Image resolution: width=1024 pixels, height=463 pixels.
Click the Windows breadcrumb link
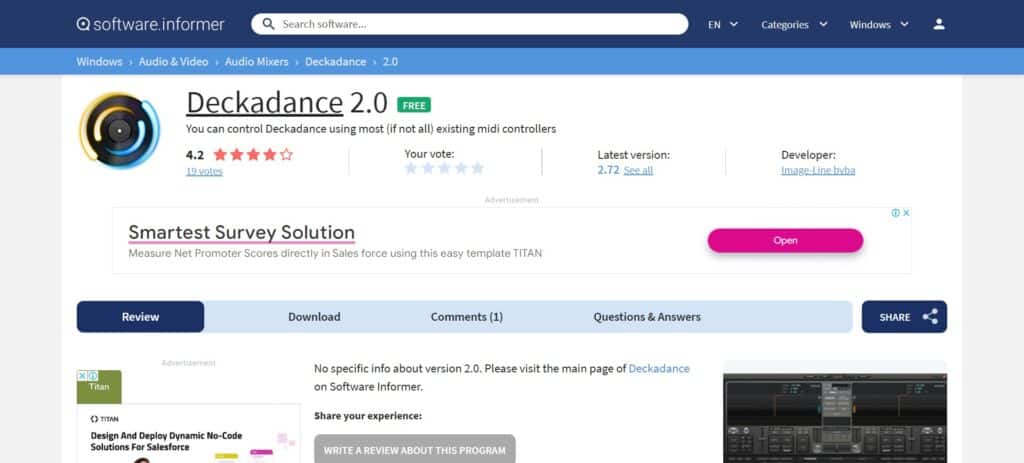99,61
